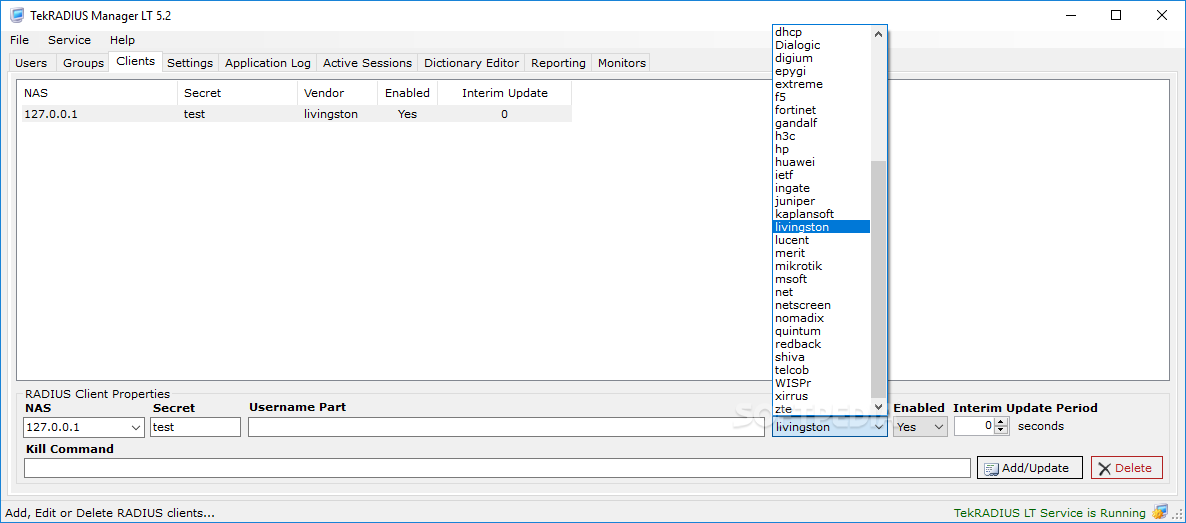Select digium in the vendor list
Viewport: 1186px width, 523px height.
[821, 58]
